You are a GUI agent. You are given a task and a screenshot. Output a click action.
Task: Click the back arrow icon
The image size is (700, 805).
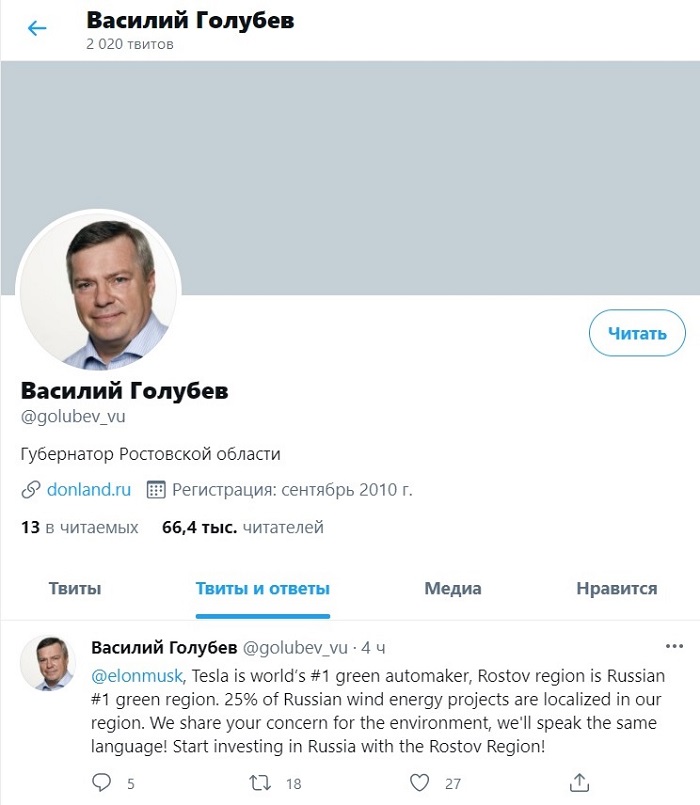coord(37,28)
